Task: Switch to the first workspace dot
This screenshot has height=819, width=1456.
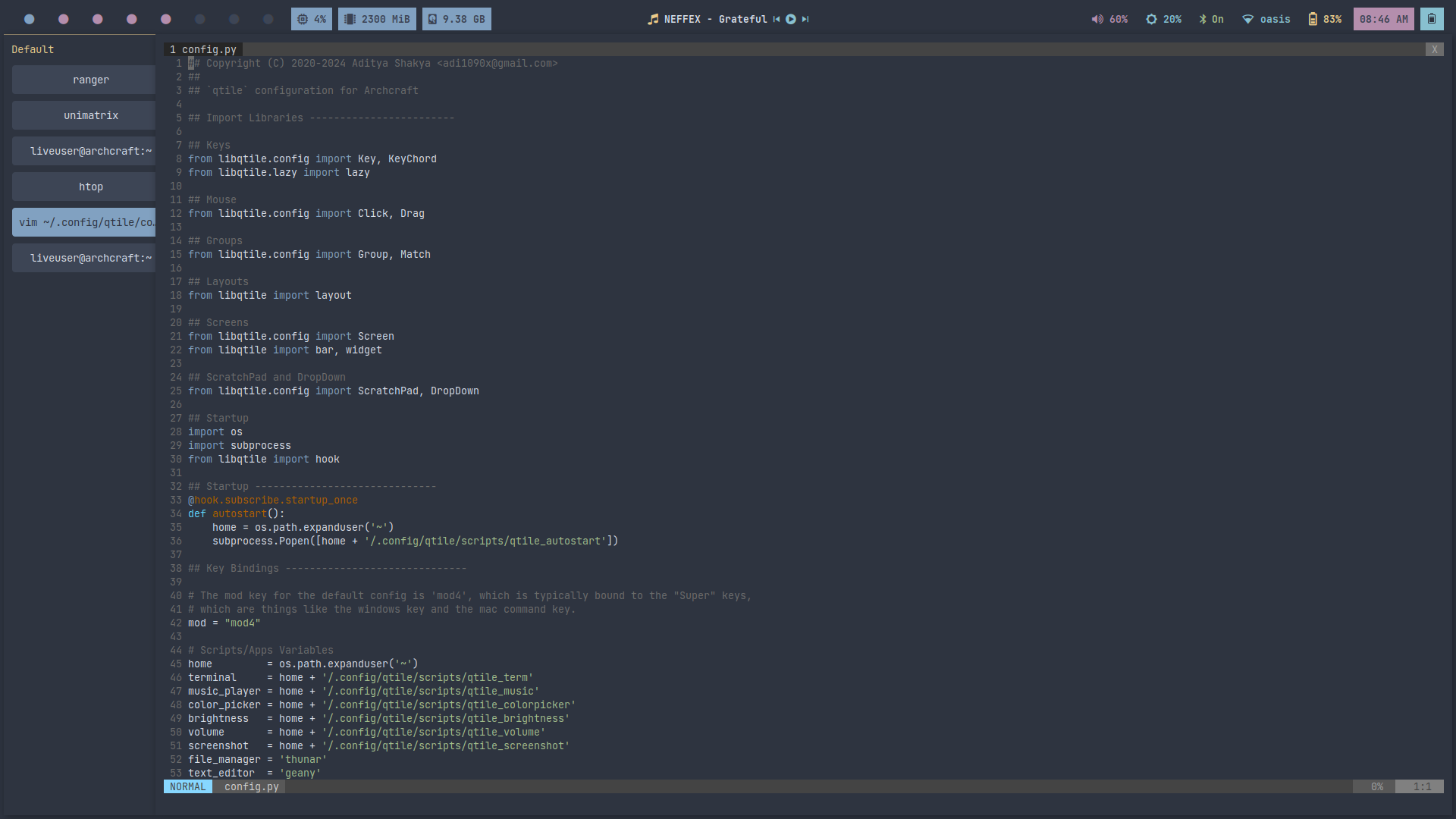Action: pos(30,19)
